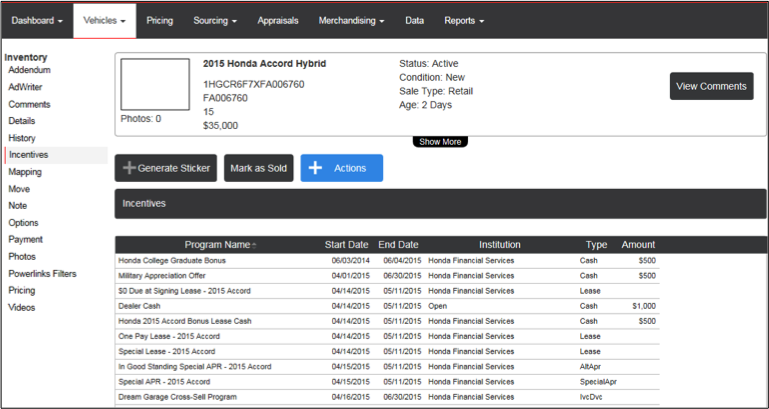The width and height of the screenshot is (769, 409).
Task: Click the Incentives section header bar
Action: tap(440, 204)
